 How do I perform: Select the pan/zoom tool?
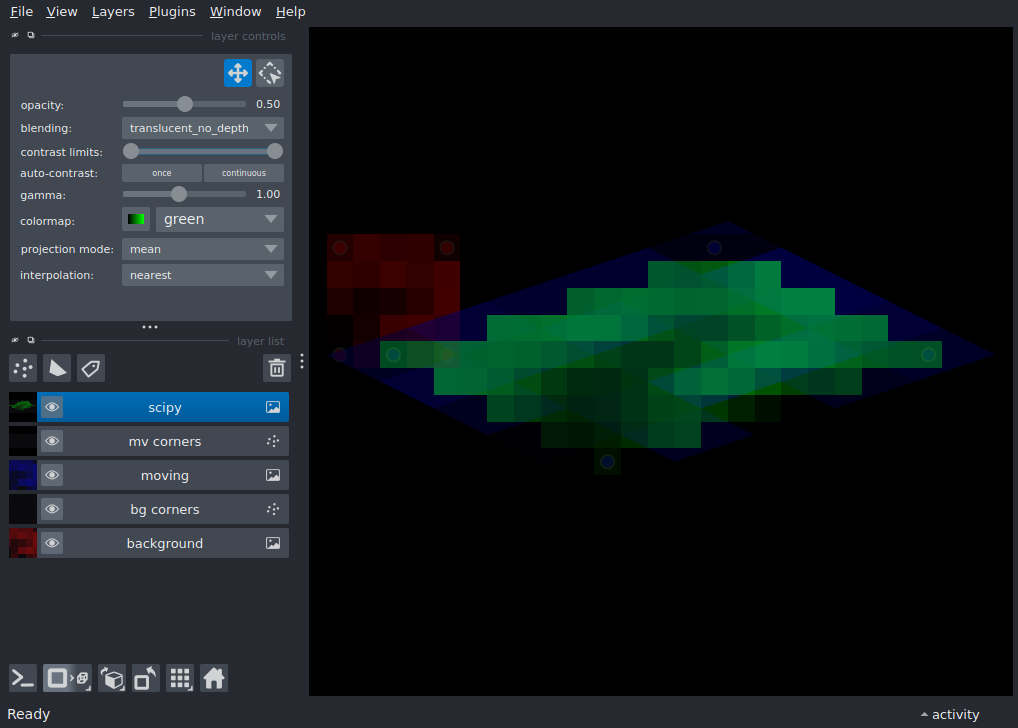237,72
